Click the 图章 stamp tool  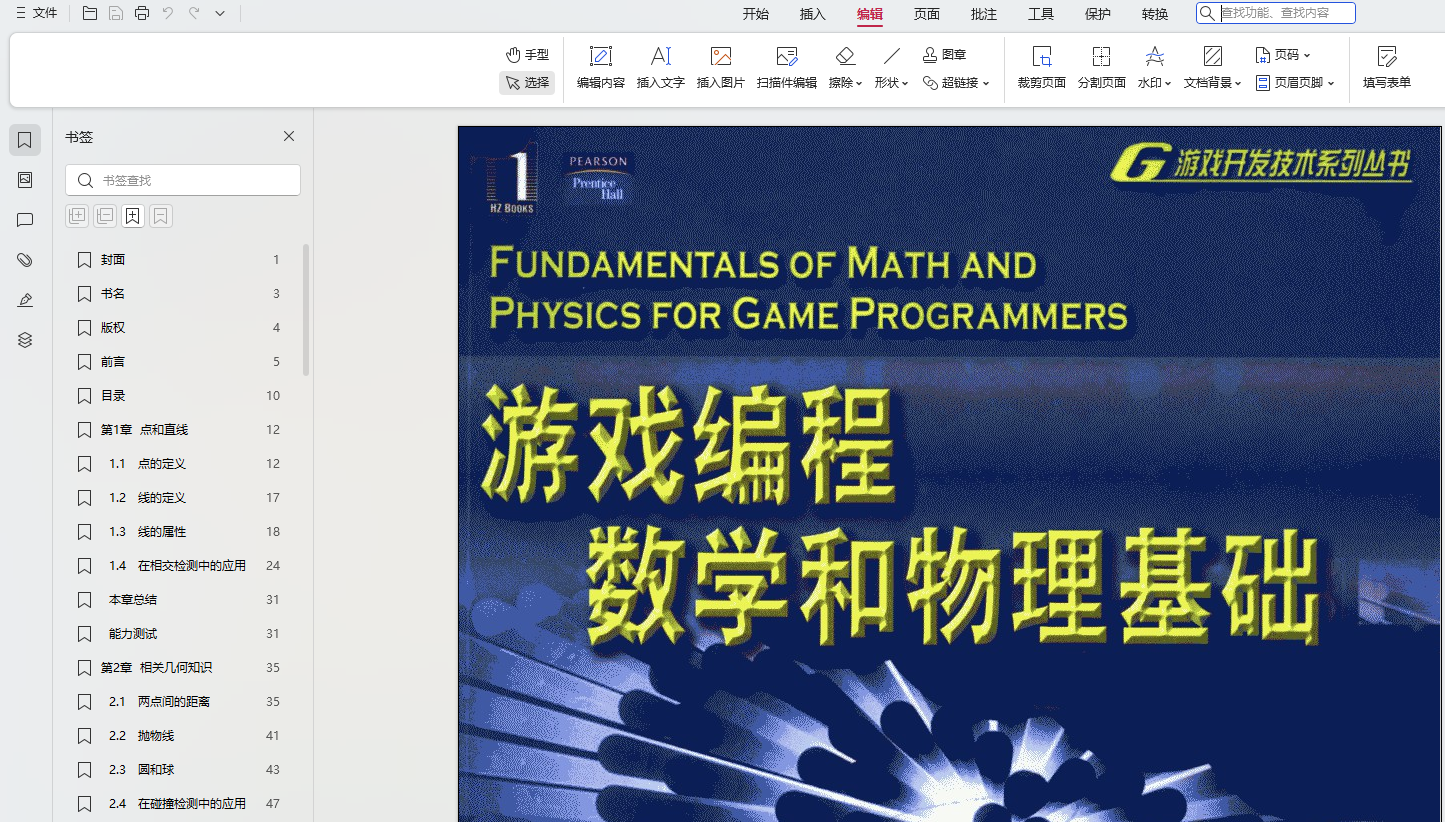point(944,55)
